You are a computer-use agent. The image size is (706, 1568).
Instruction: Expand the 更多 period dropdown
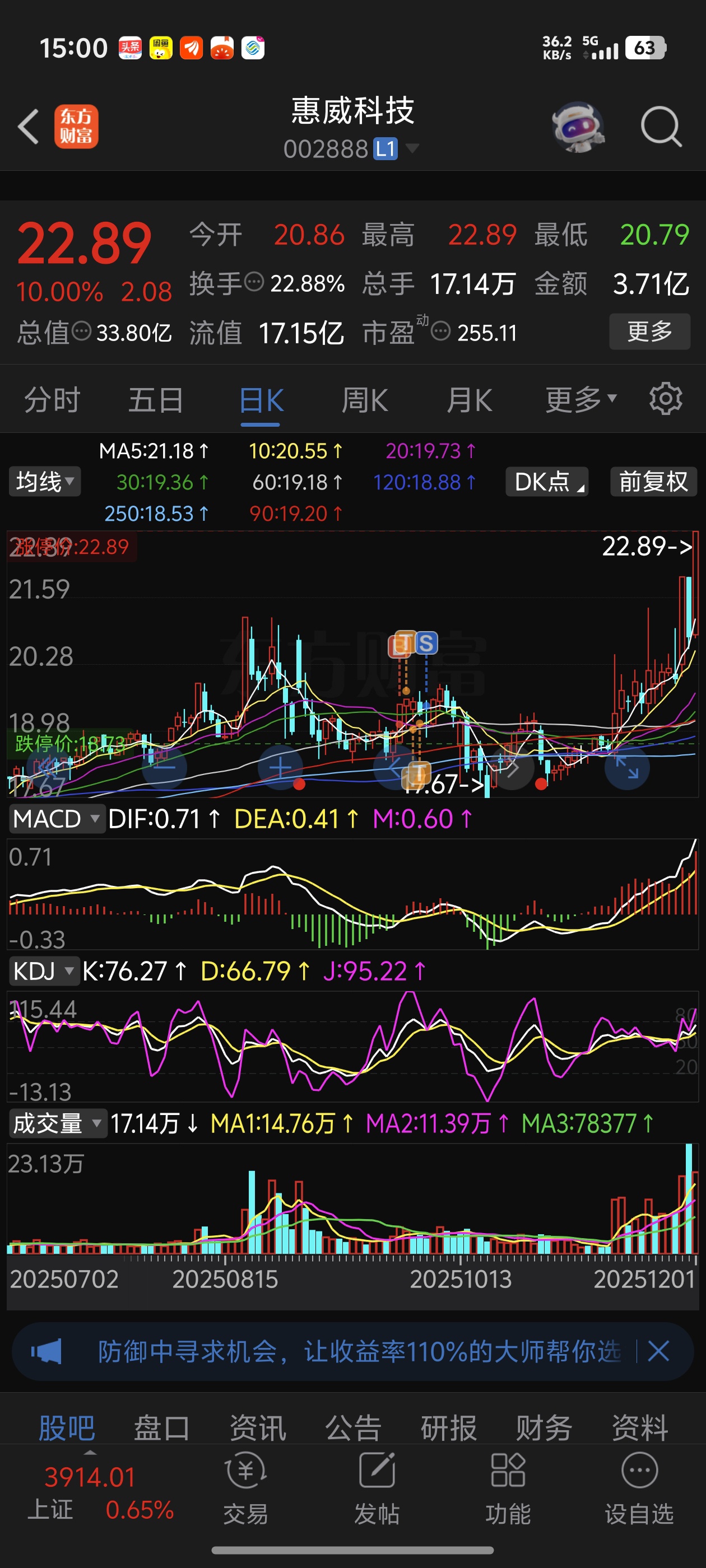[581, 400]
